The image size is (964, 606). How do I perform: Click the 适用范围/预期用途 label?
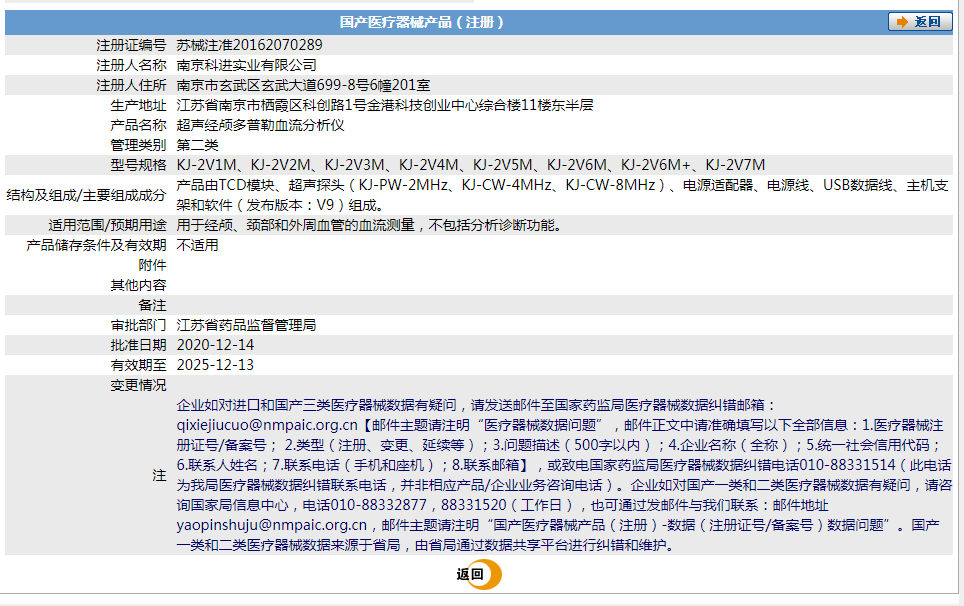coord(108,225)
